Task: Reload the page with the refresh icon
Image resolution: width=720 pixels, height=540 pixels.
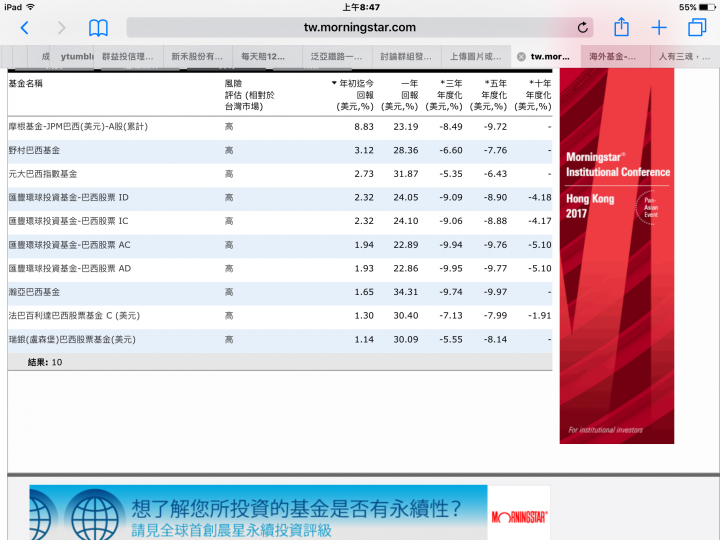Action: 582,28
